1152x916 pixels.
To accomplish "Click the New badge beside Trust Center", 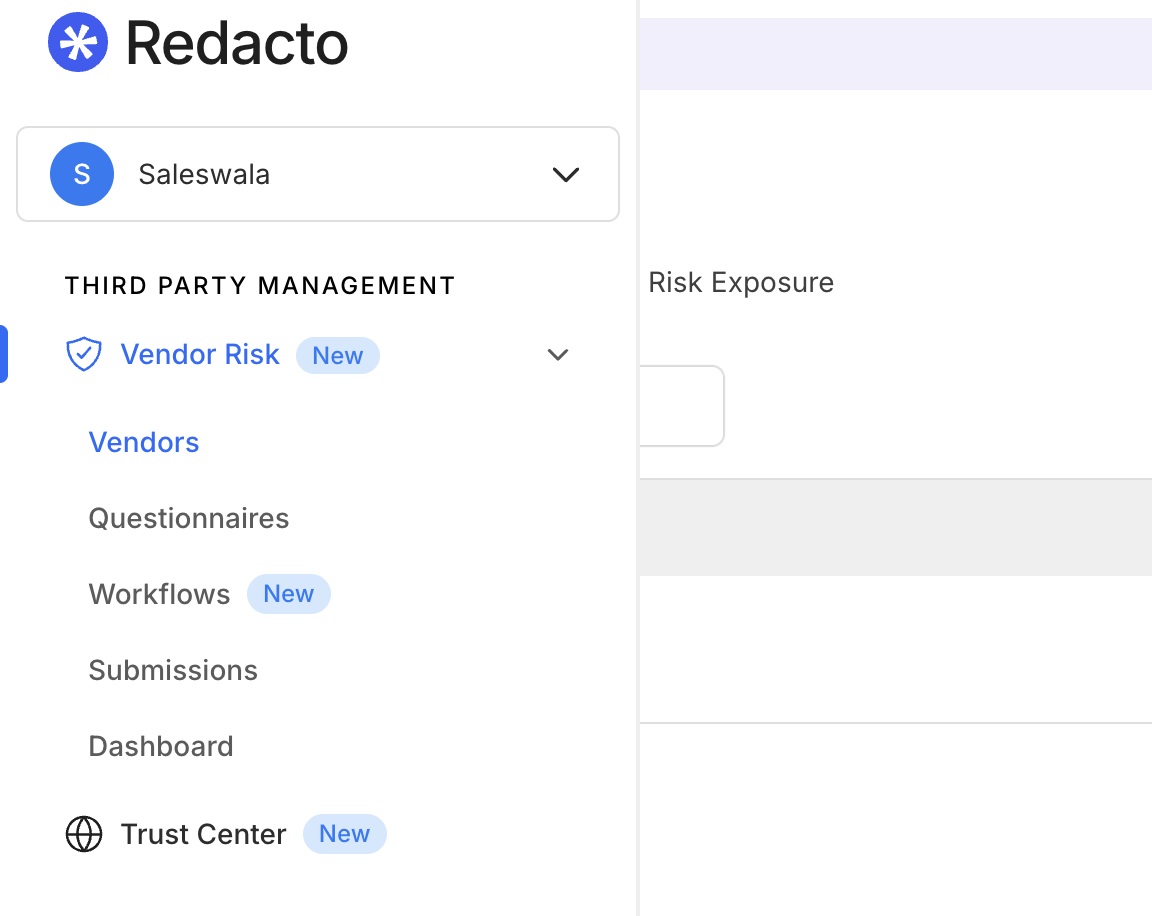I will tap(344, 834).
